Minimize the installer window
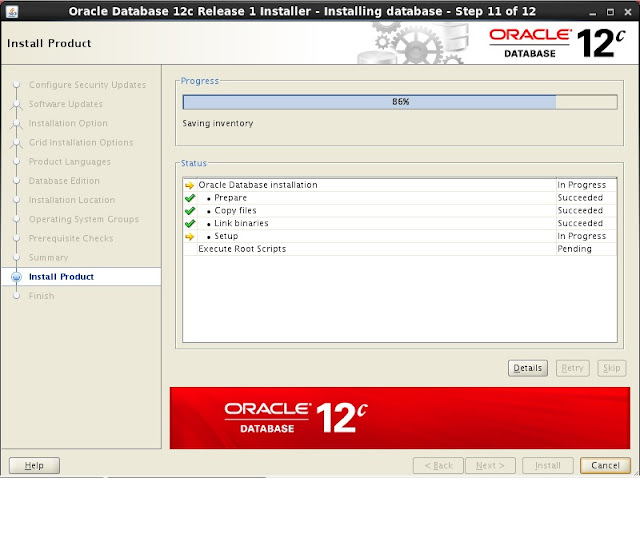The height and width of the screenshot is (558, 640). click(x=593, y=12)
